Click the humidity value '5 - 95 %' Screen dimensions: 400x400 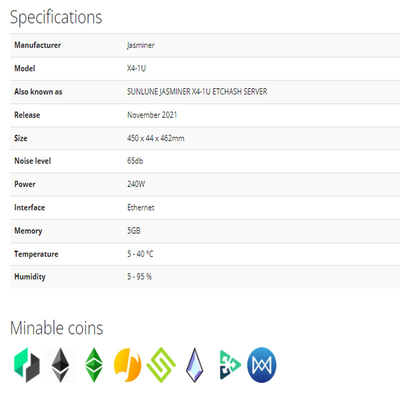[139, 277]
